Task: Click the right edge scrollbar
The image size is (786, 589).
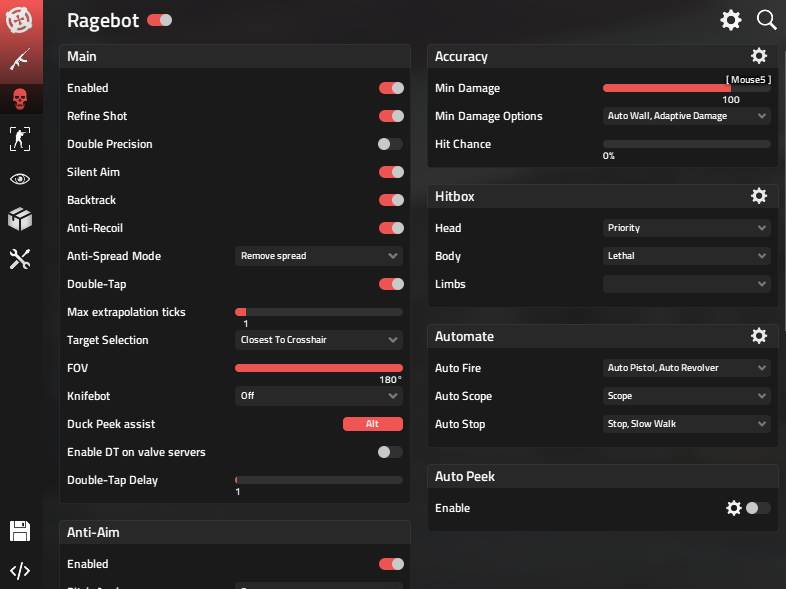Action: pos(783,190)
